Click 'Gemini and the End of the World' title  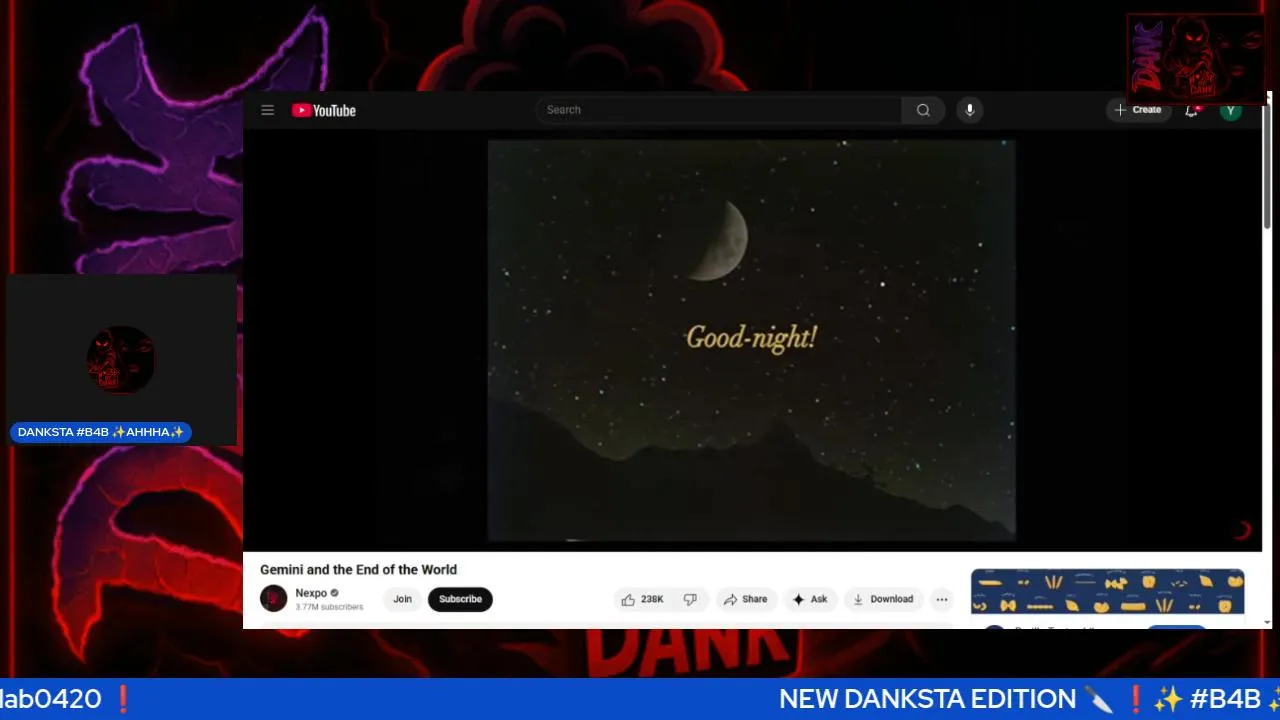pos(358,569)
